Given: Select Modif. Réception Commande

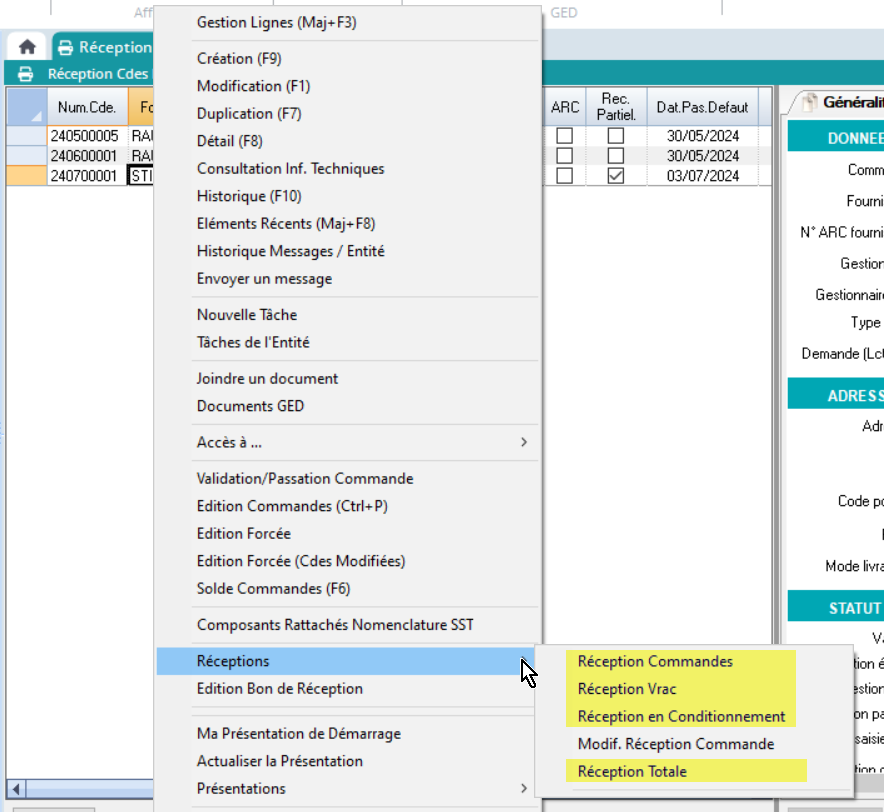Looking at the screenshot, I should (x=676, y=744).
